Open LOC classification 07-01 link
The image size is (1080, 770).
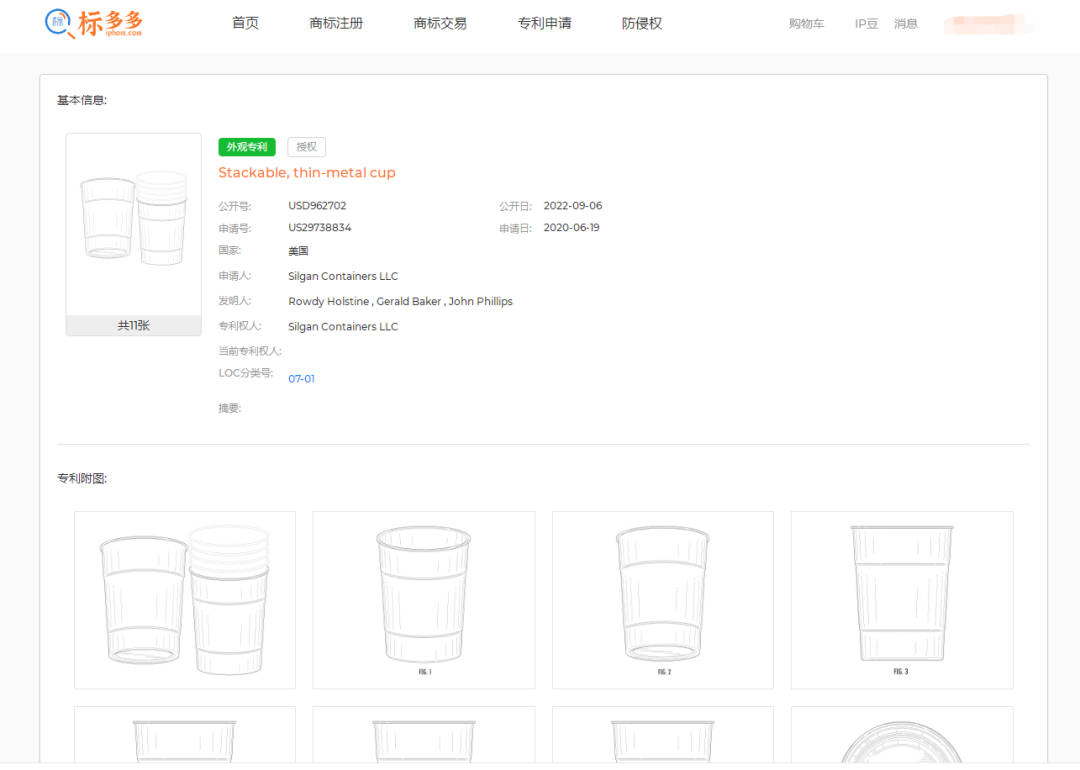pos(301,379)
